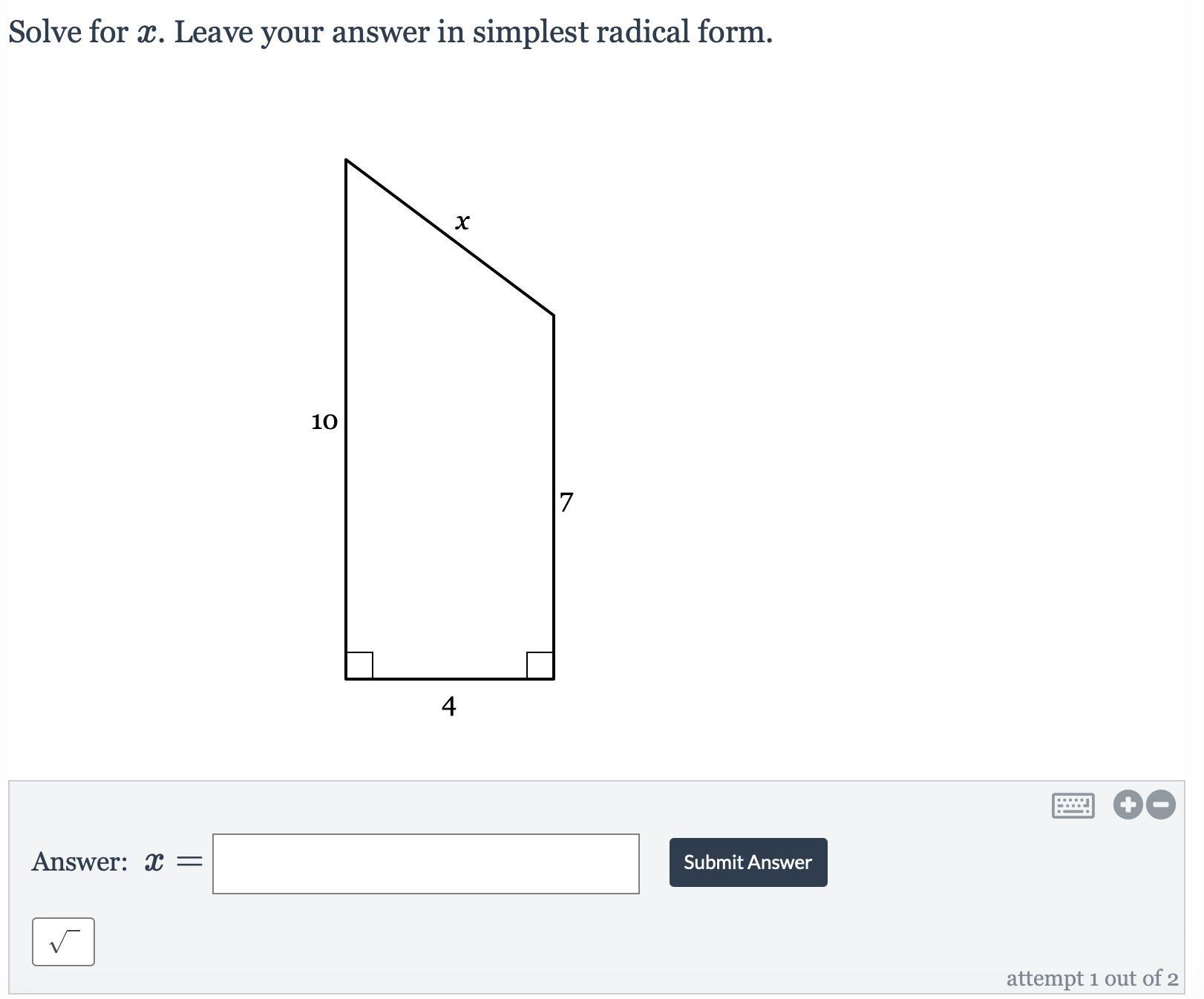Click the slanted top edge of the figure
The height and width of the screenshot is (999, 1204).
tap(450, 238)
